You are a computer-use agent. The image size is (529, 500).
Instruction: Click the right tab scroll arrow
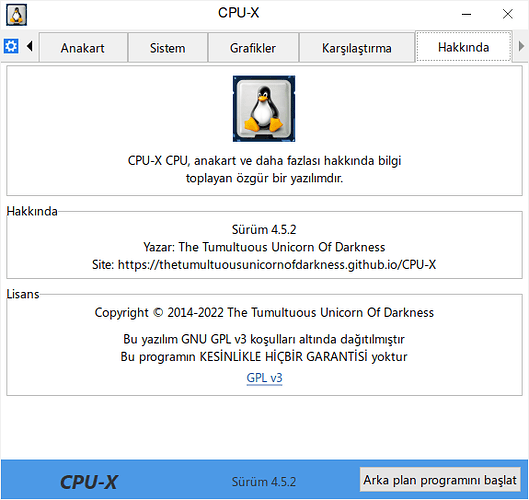(521, 46)
